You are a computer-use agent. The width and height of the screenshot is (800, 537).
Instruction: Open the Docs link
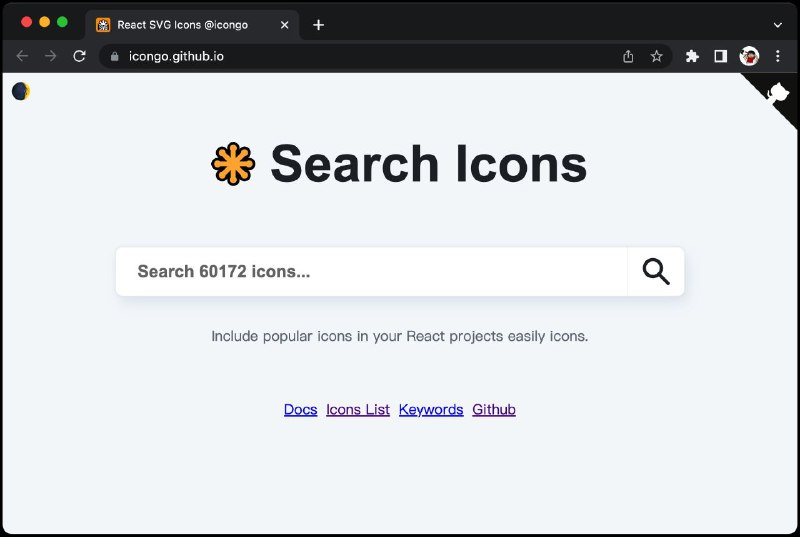coord(301,410)
